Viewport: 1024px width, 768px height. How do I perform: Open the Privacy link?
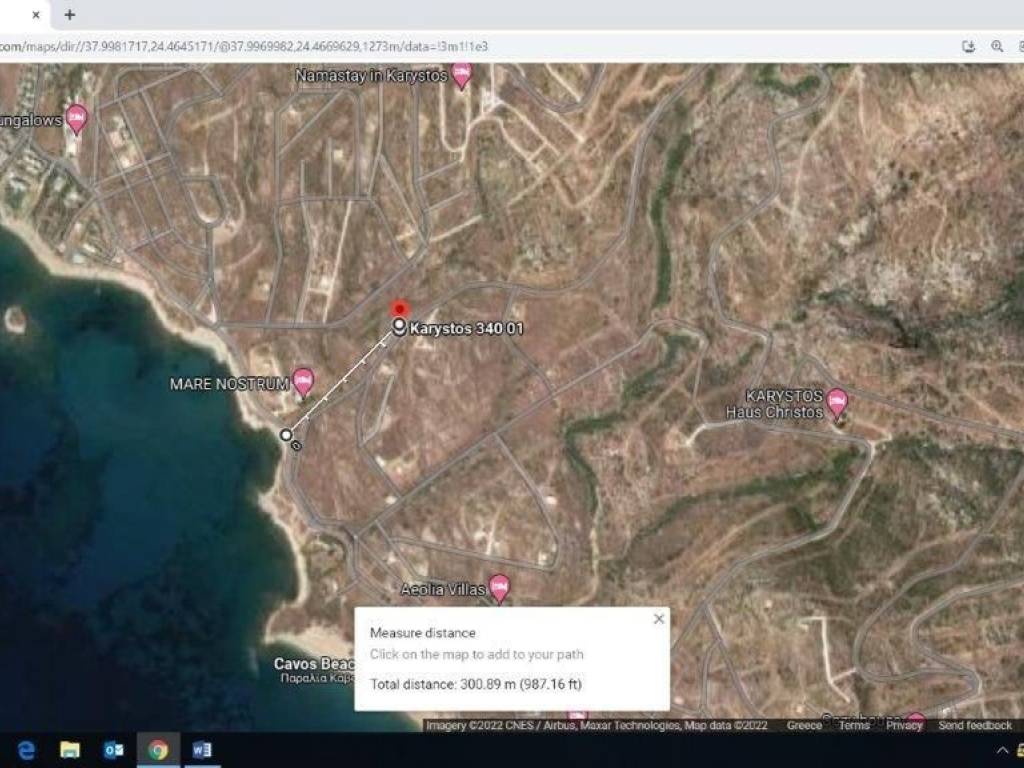coord(903,725)
